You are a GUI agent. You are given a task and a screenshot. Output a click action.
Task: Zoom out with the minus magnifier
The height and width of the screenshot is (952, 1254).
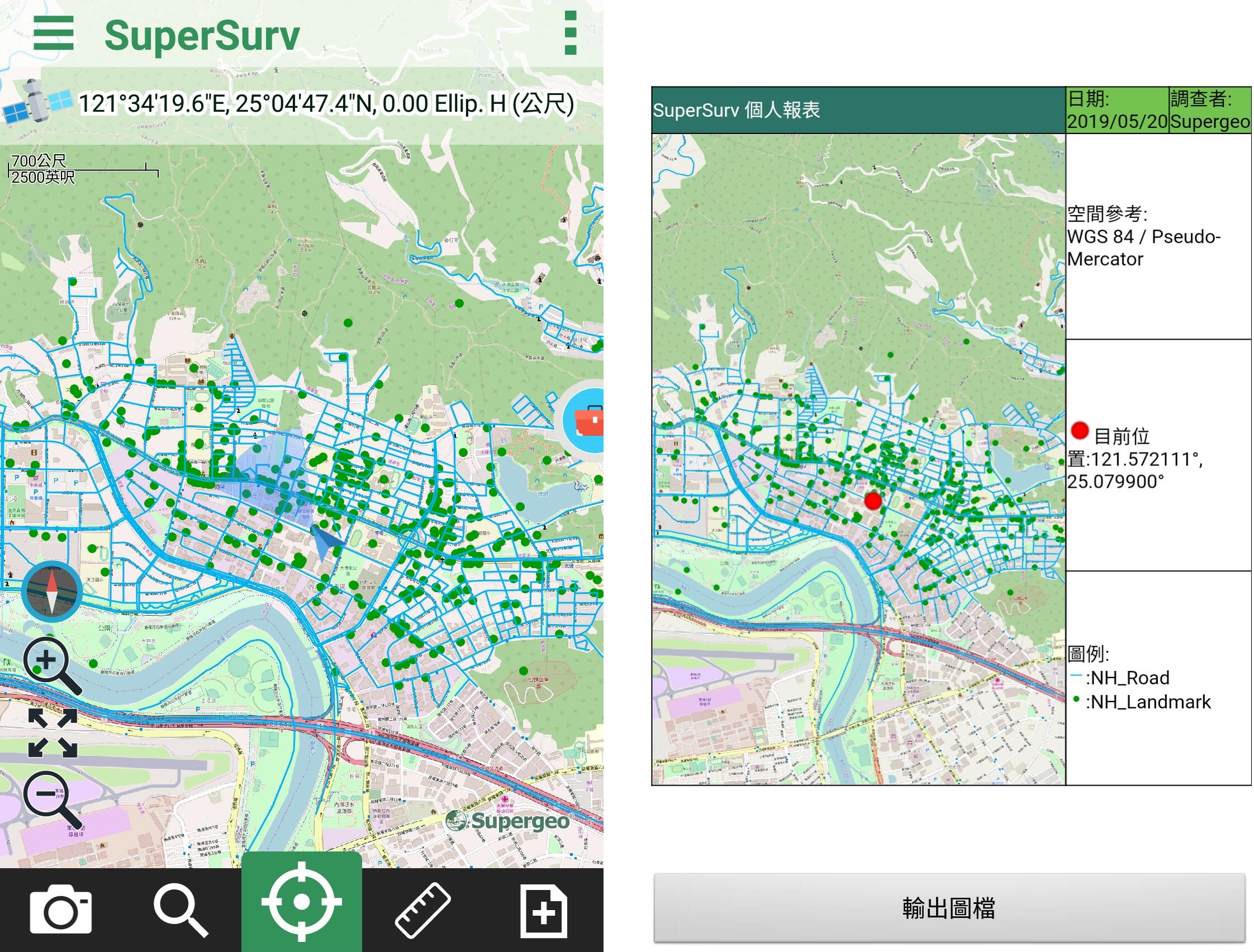(53, 799)
